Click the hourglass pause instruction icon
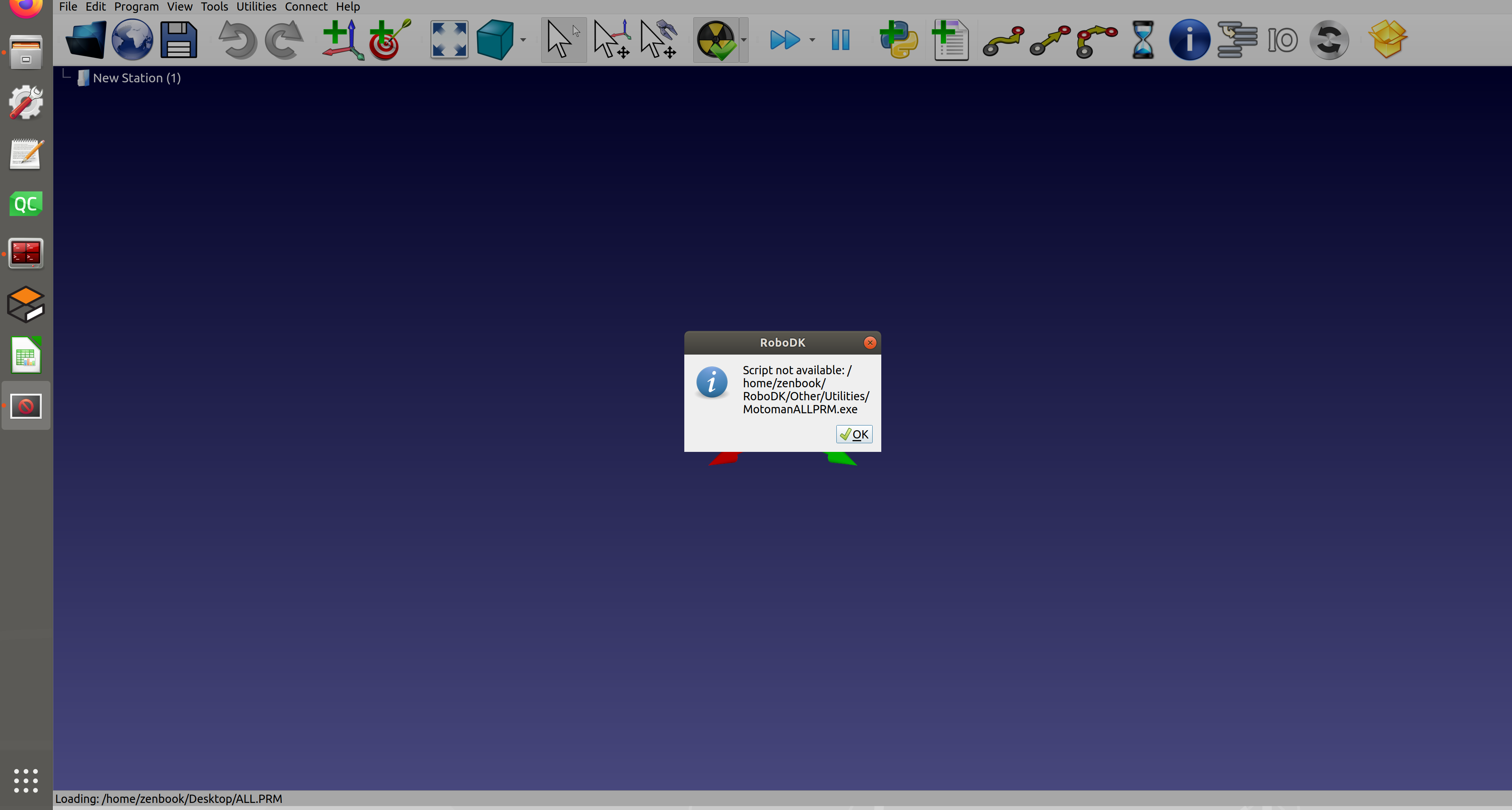This screenshot has height=810, width=1512. coord(1142,39)
